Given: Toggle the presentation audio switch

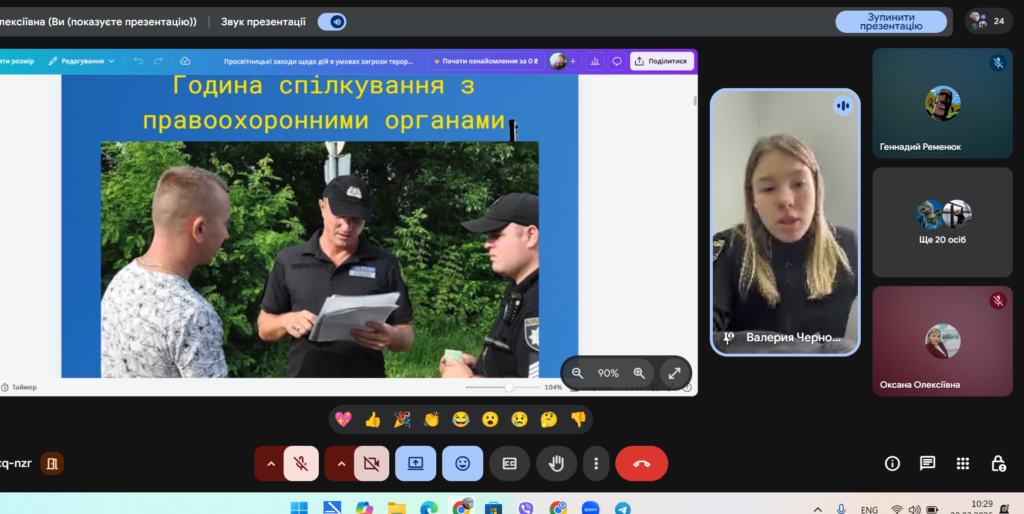Looking at the screenshot, I should click(x=332, y=21).
